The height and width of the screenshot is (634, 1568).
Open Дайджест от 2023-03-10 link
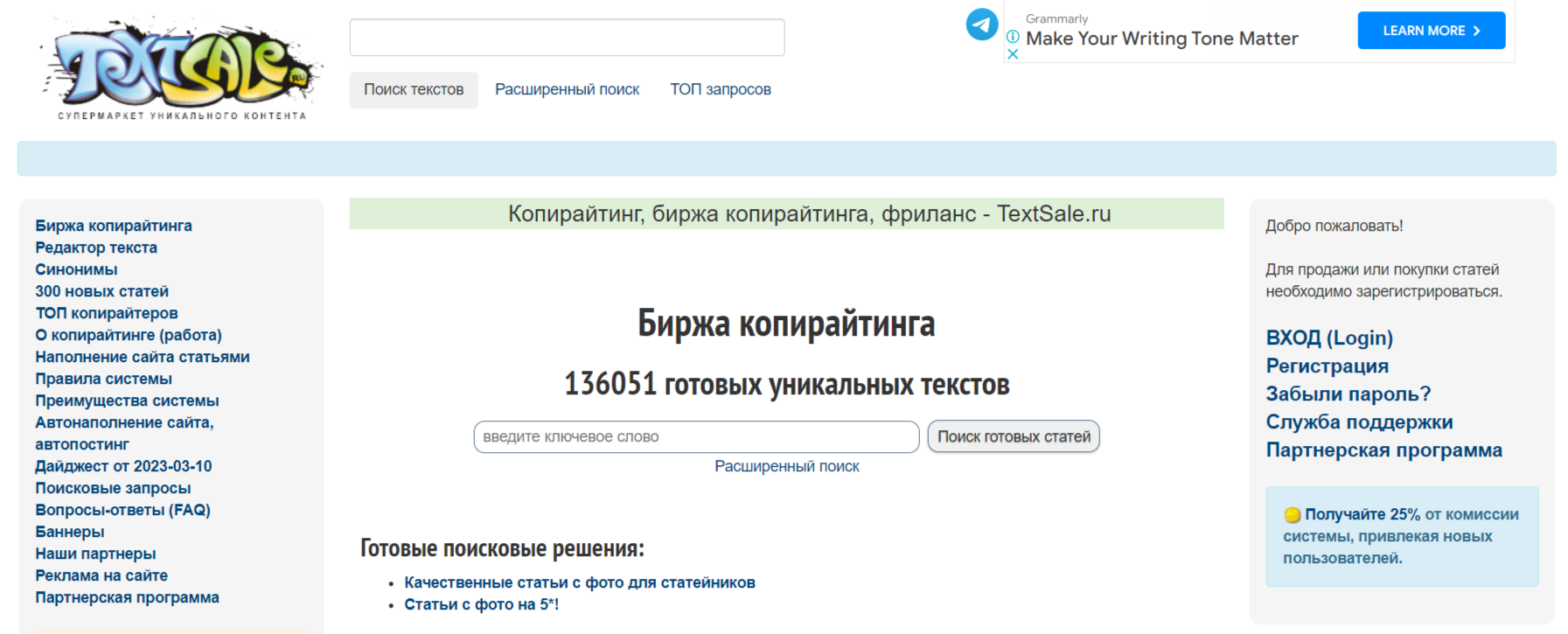pos(123,466)
